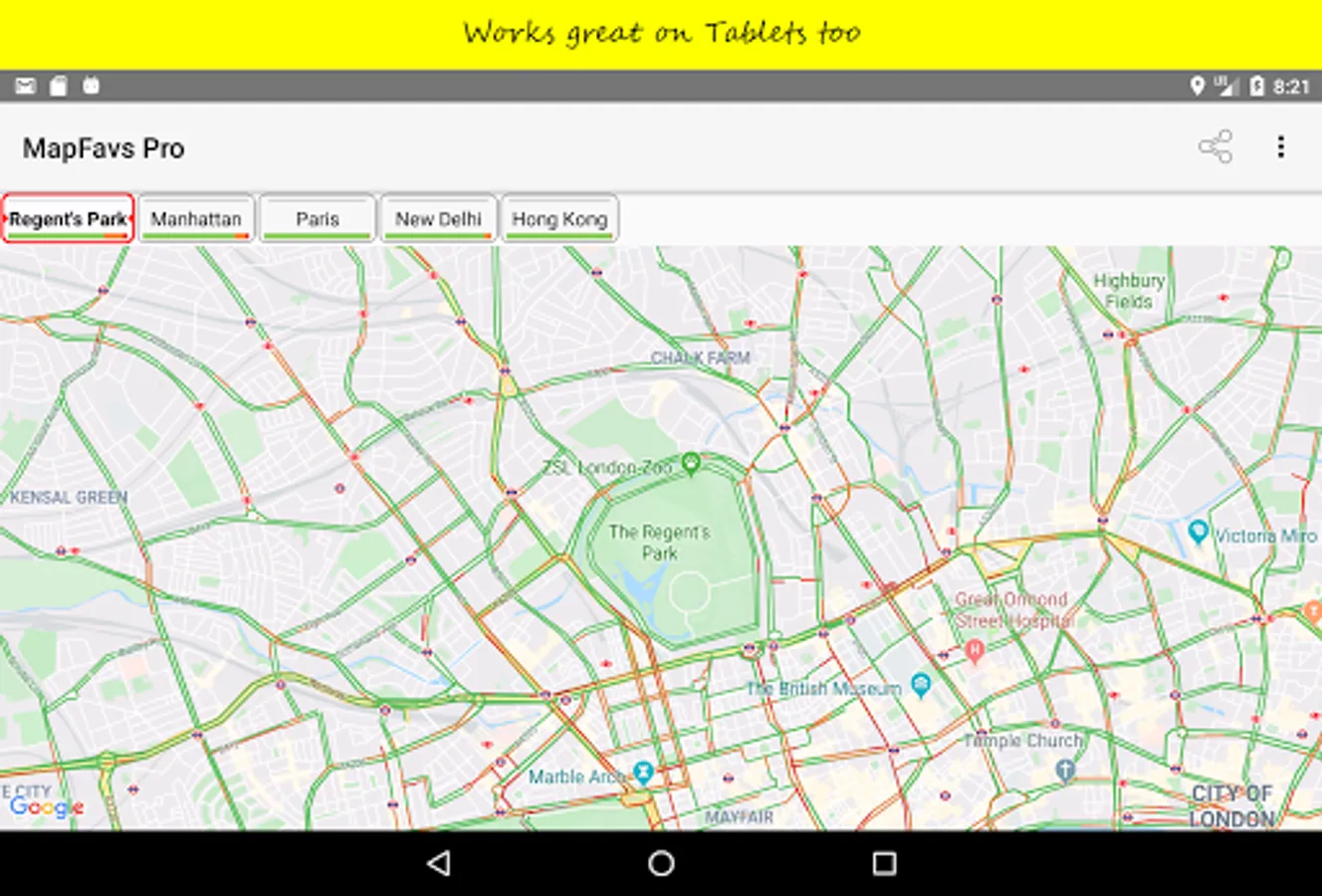Tap the Android back navigation button
The height and width of the screenshot is (896, 1322).
pos(439,863)
